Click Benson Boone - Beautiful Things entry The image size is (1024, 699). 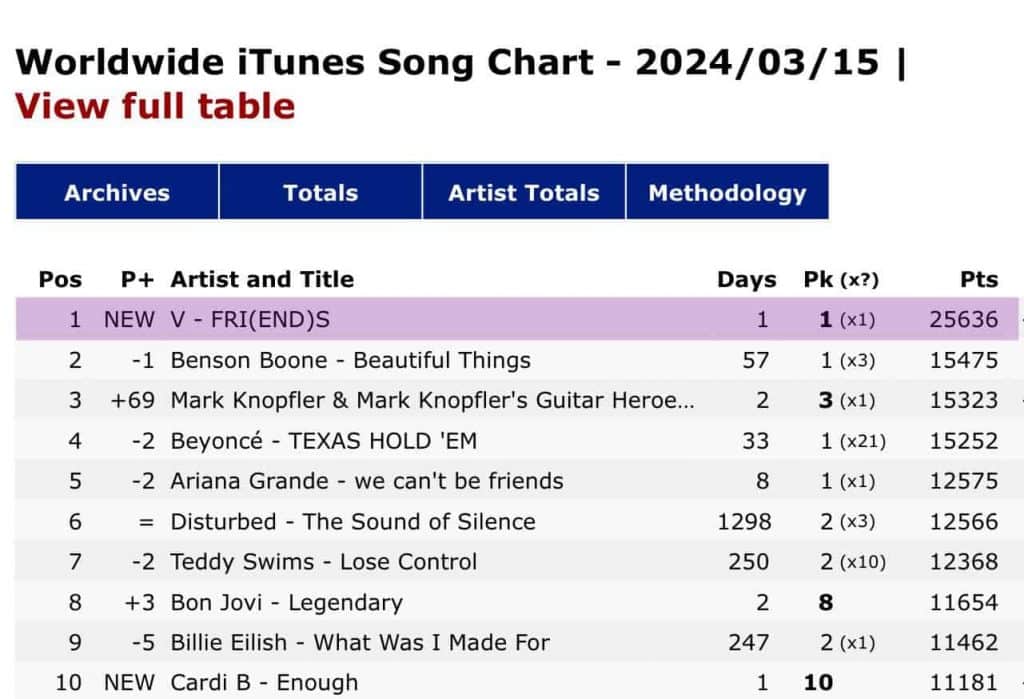350,360
